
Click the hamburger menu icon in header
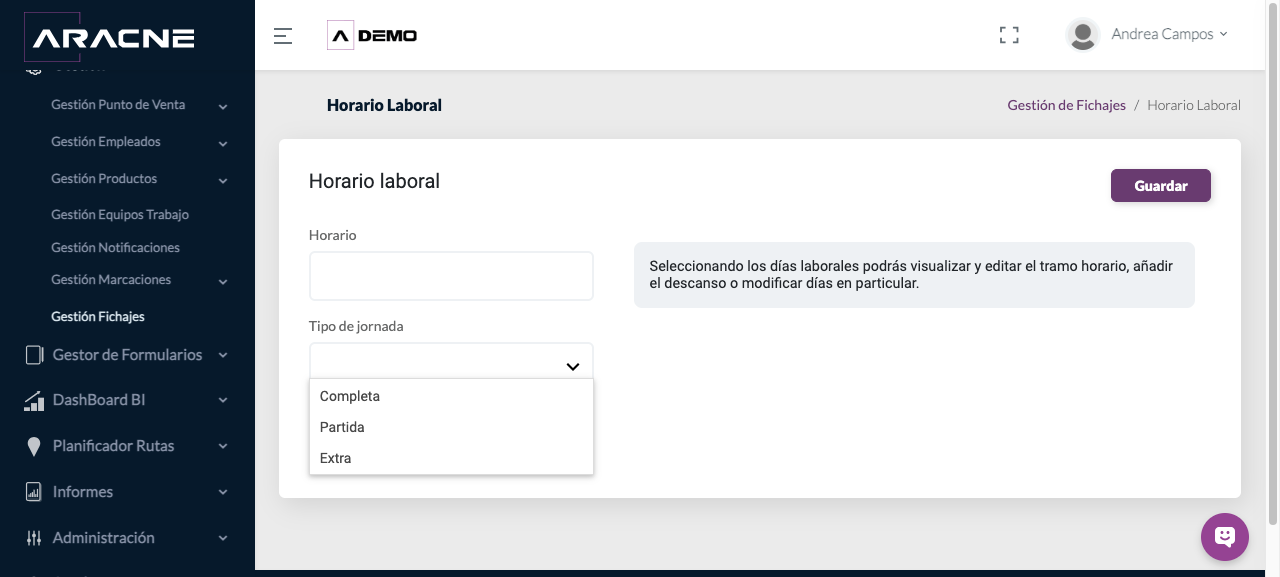(283, 36)
